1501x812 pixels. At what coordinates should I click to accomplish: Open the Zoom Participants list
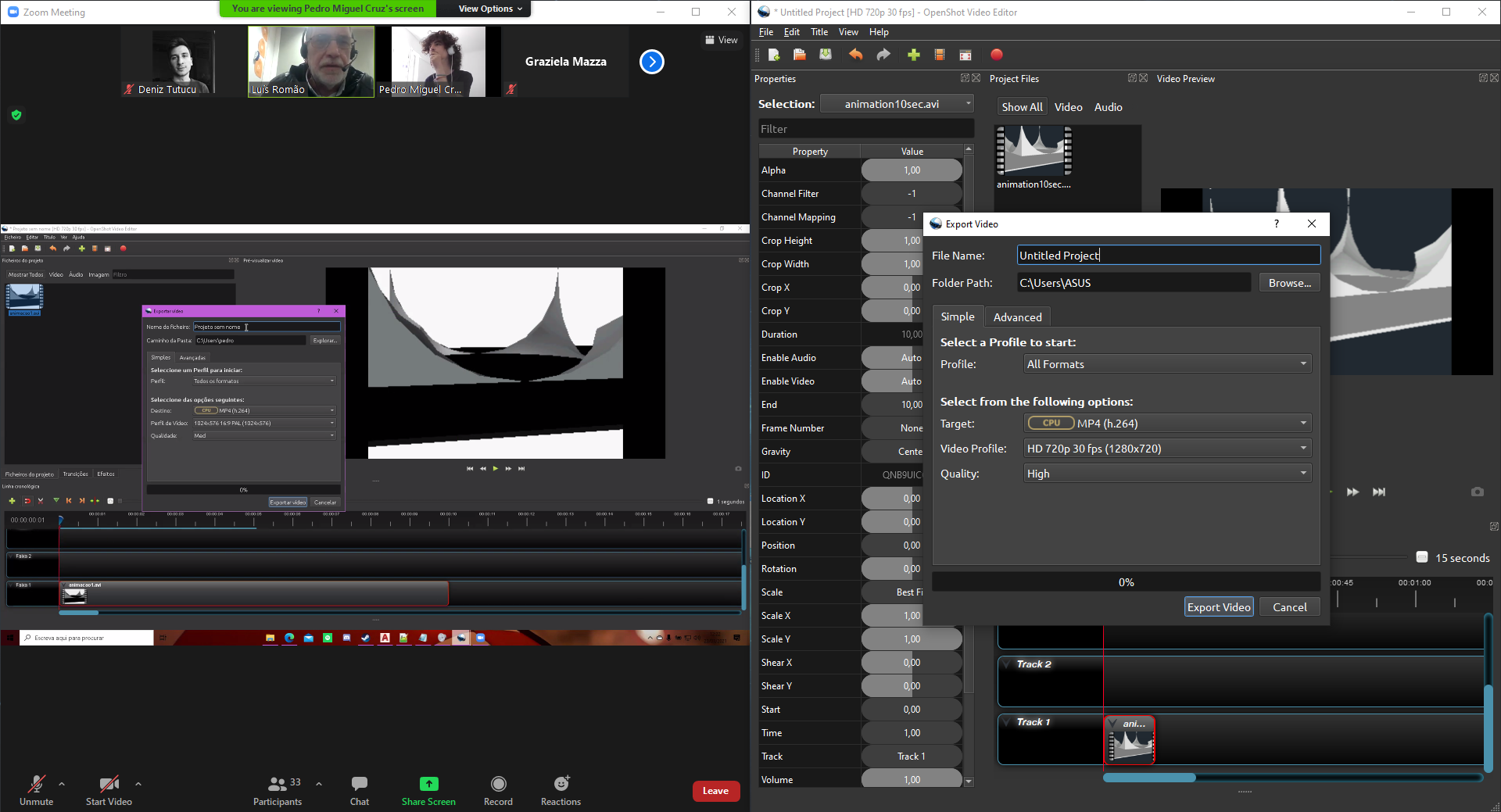point(278,790)
